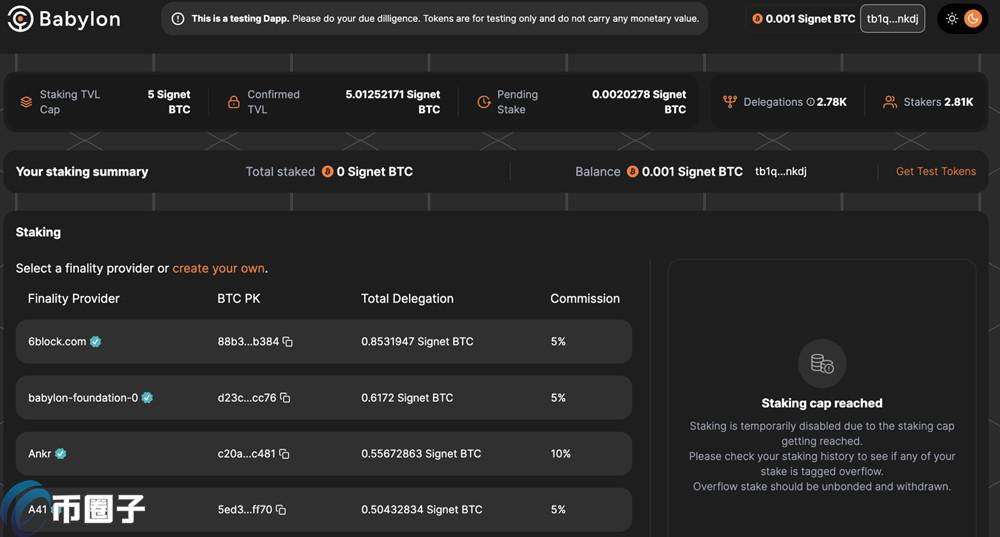Click the Commission column header

[584, 299]
